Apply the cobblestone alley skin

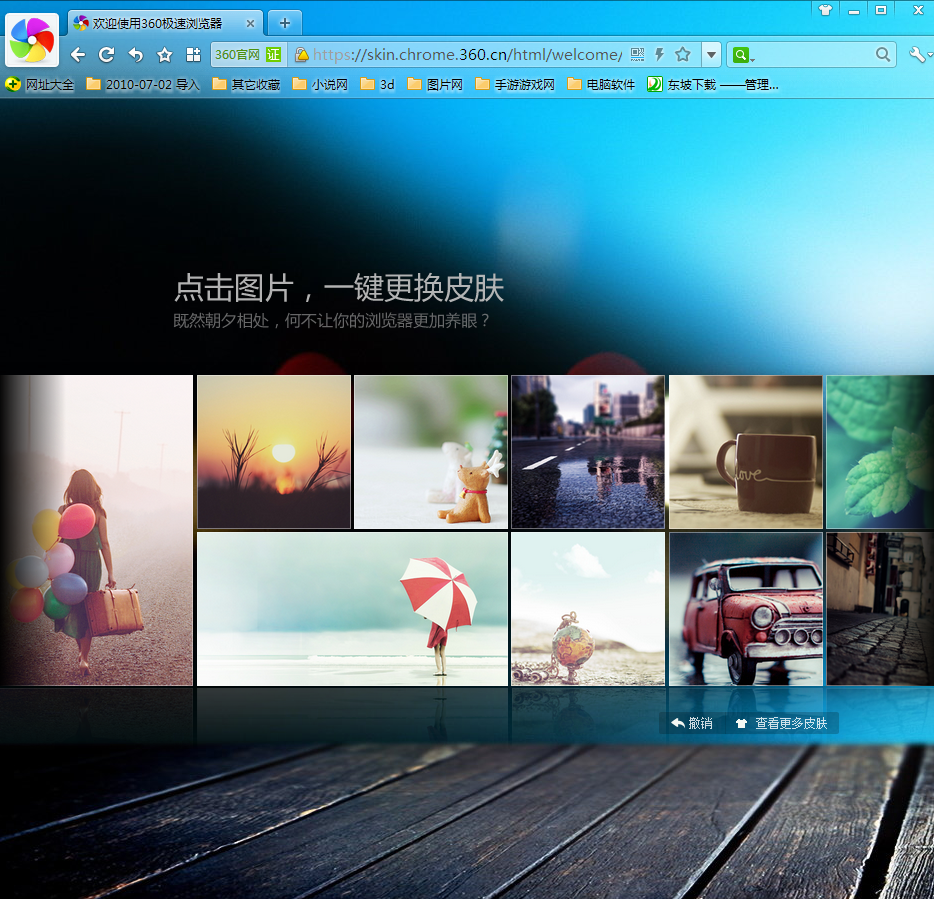(880, 609)
